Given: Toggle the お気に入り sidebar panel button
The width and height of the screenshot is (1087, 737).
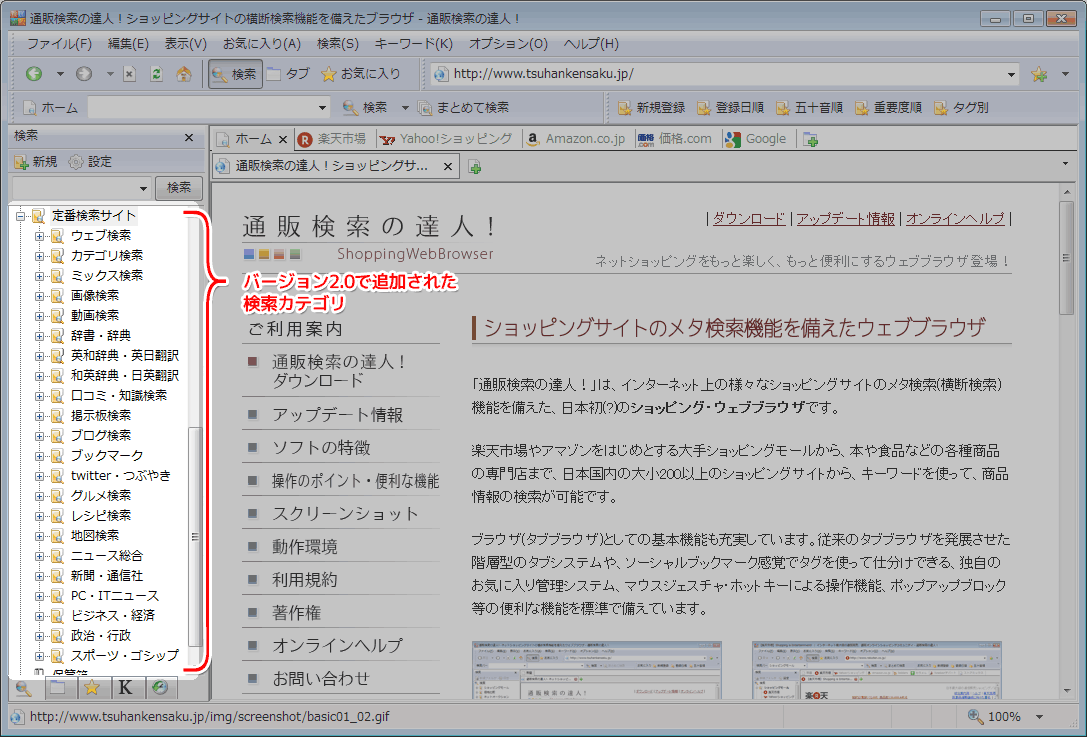Looking at the screenshot, I should point(360,73).
